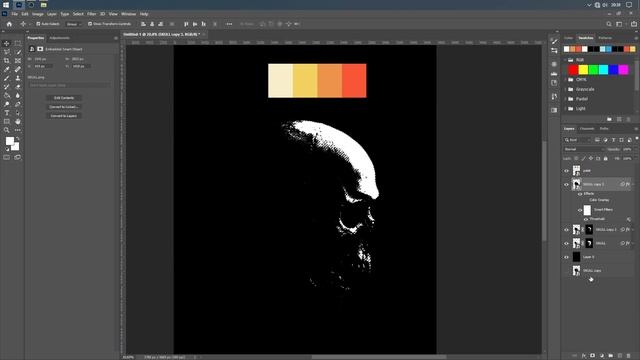Viewport: 640px width, 360px height.
Task: Open the Histogram collapsed panel icon
Action: point(554,74)
